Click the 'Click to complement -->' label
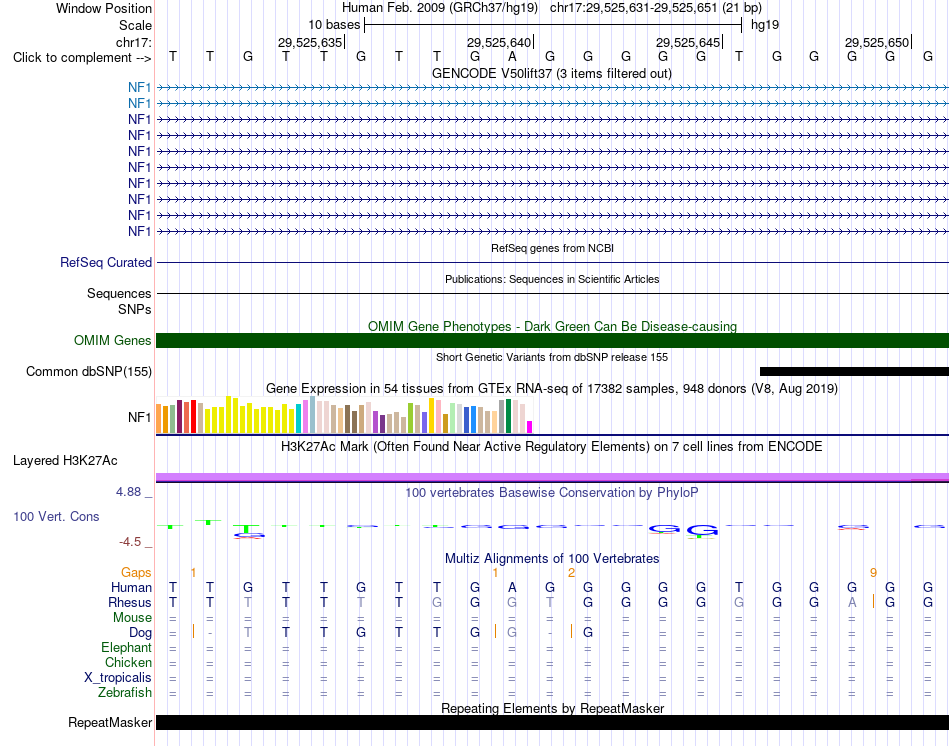 click(x=82, y=58)
